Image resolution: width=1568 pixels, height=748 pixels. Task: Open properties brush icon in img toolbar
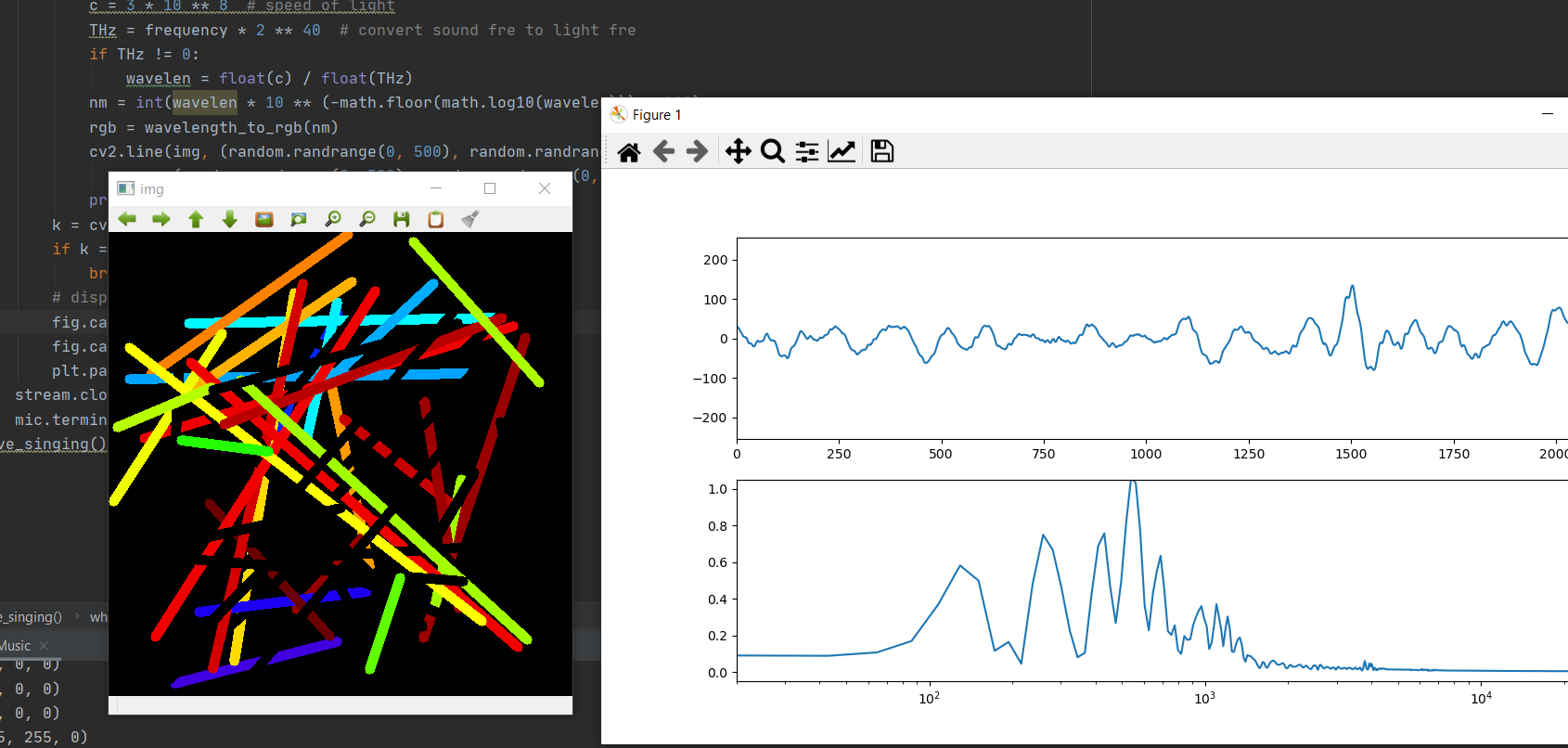tap(470, 219)
